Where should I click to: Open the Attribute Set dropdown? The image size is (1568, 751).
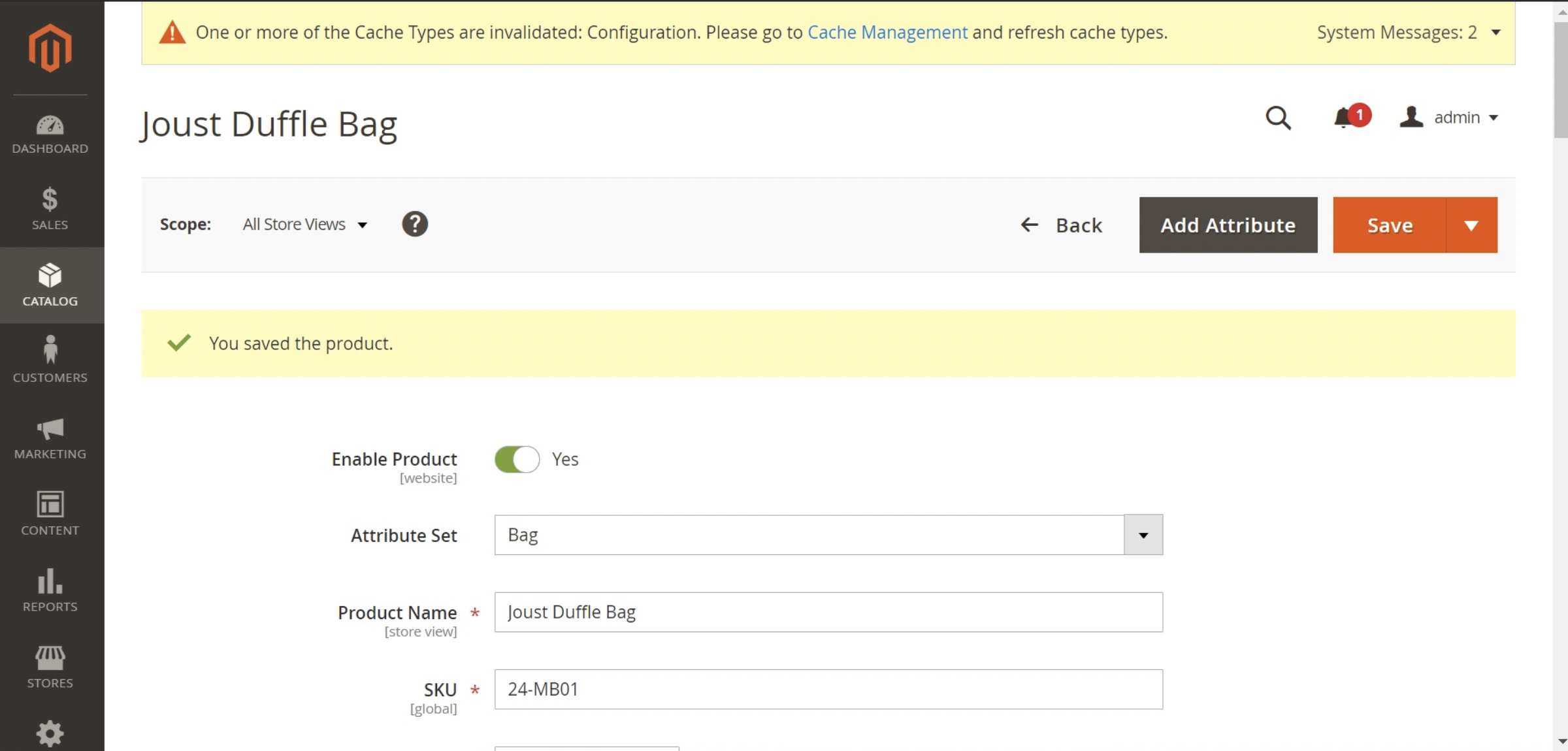click(x=1142, y=534)
